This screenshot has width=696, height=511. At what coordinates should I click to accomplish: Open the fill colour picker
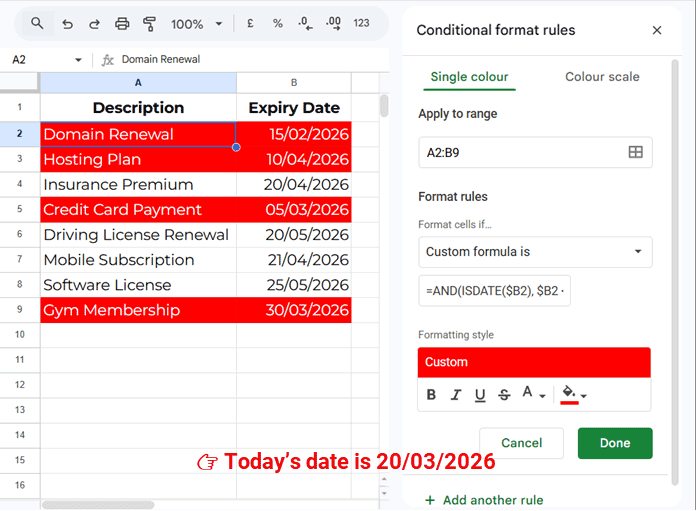point(573,394)
